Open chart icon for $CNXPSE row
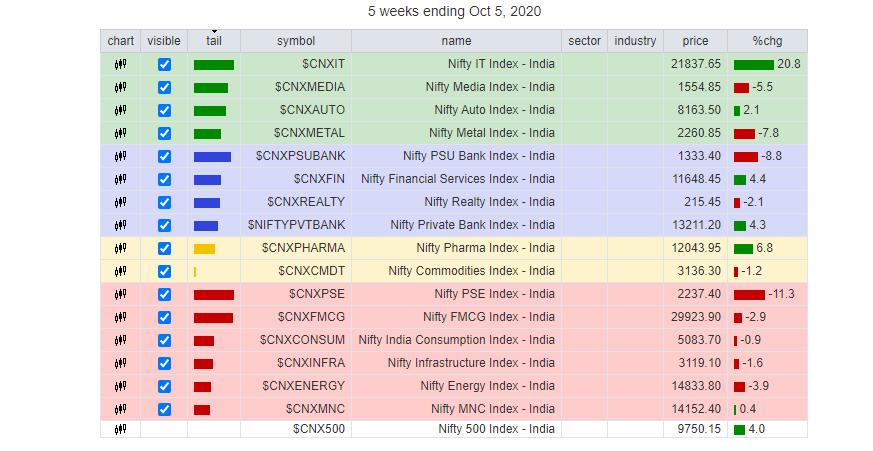 (120, 294)
